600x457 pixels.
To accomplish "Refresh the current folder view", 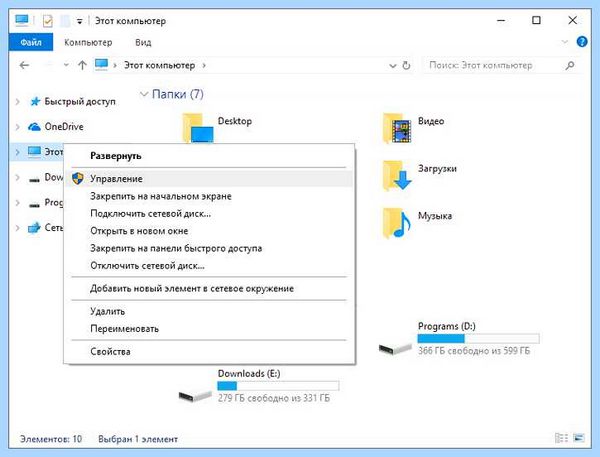I will pos(406,65).
